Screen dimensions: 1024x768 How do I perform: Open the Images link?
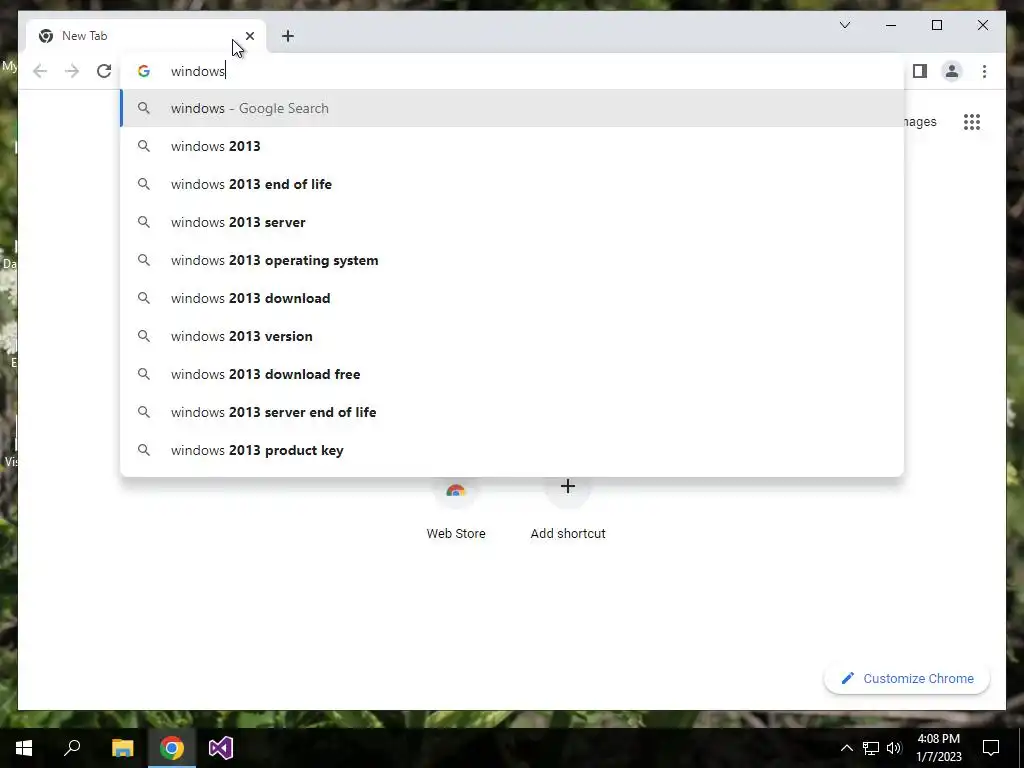pyautogui.click(x=921, y=122)
